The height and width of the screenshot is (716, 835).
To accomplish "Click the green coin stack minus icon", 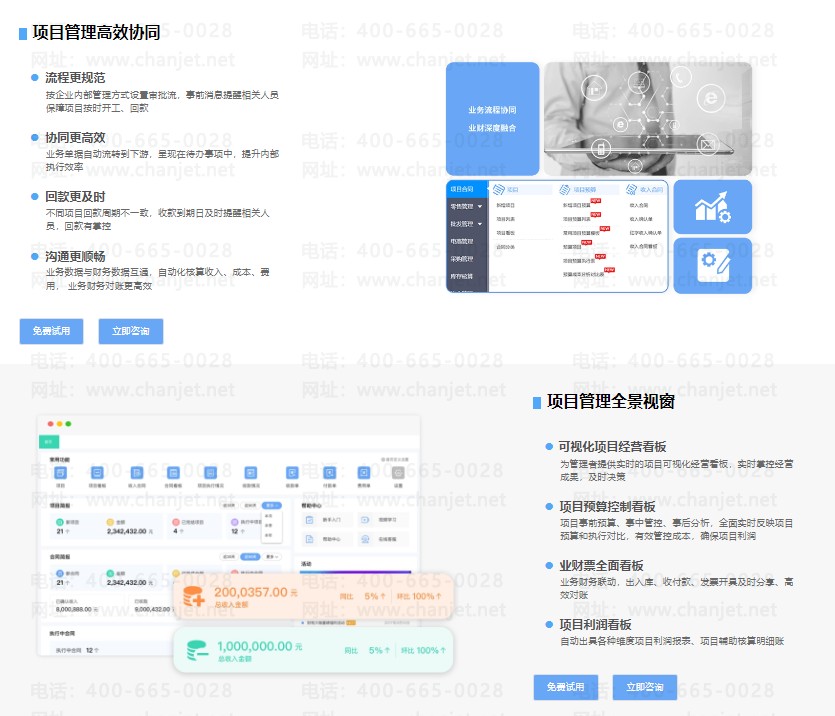I will coord(198,650).
